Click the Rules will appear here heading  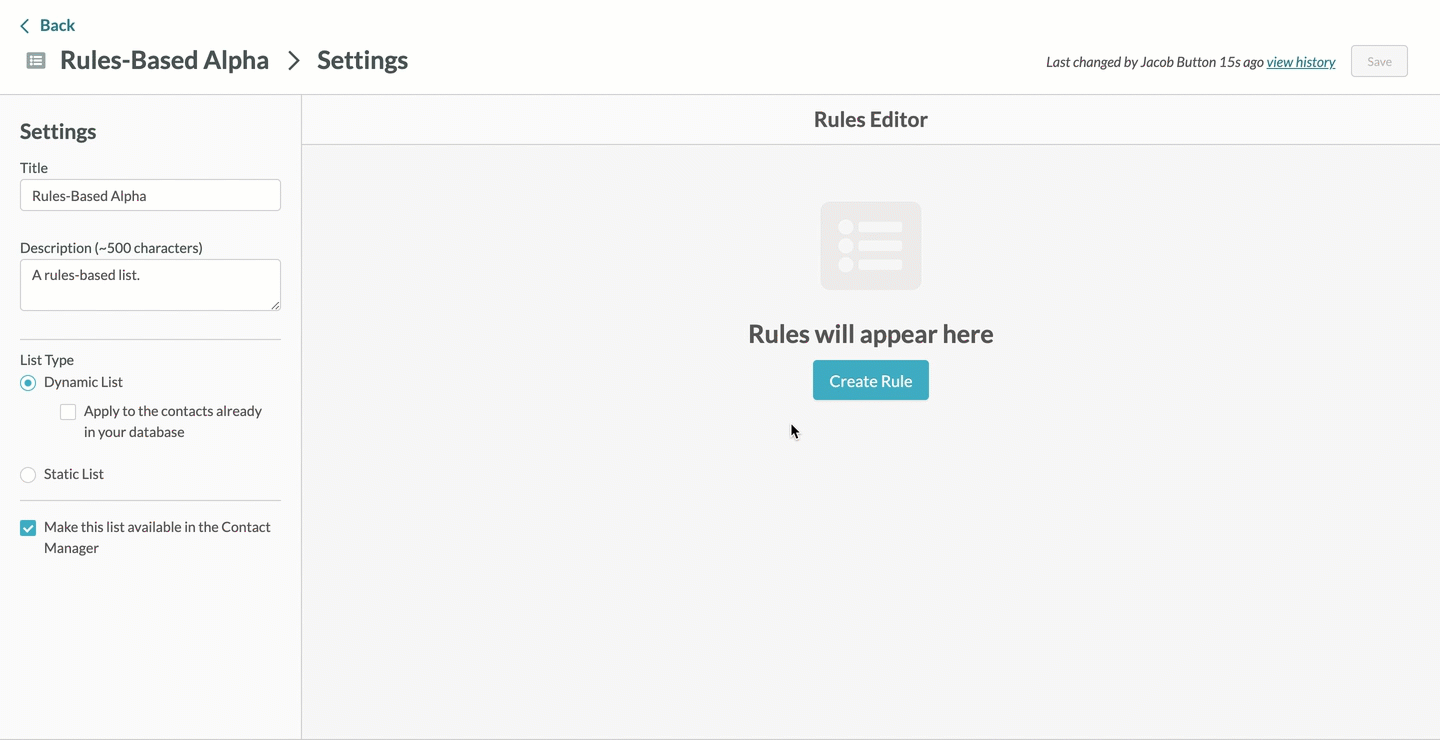[x=870, y=333]
